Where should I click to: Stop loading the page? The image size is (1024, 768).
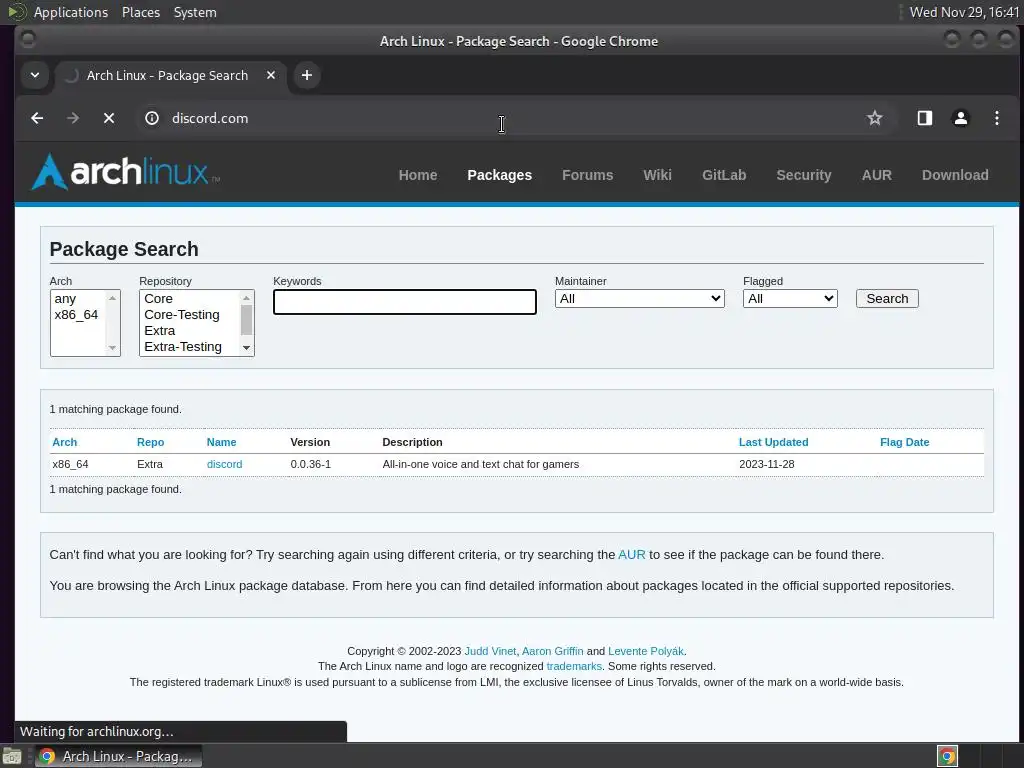coord(109,118)
